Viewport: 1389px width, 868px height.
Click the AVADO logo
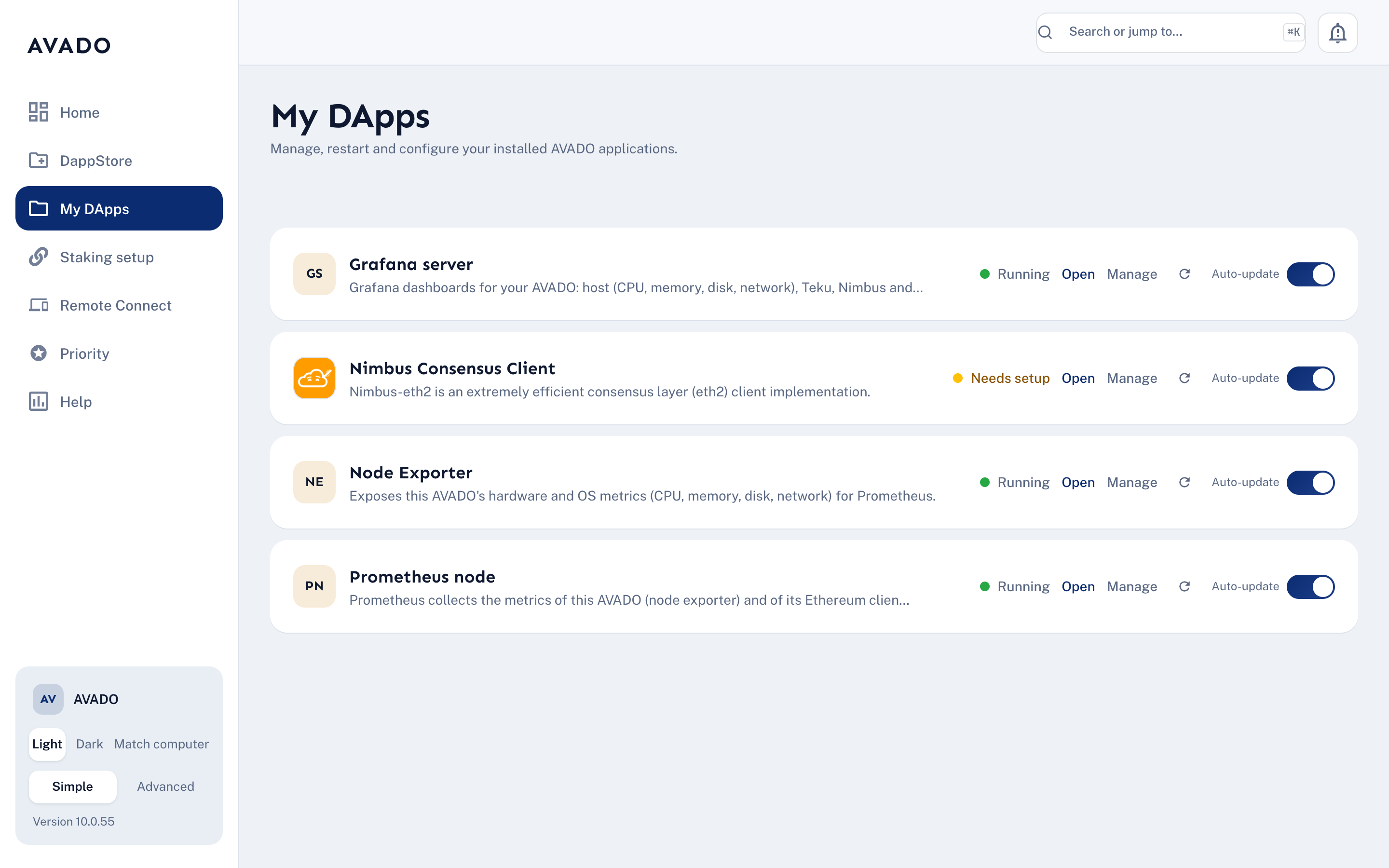point(69,45)
